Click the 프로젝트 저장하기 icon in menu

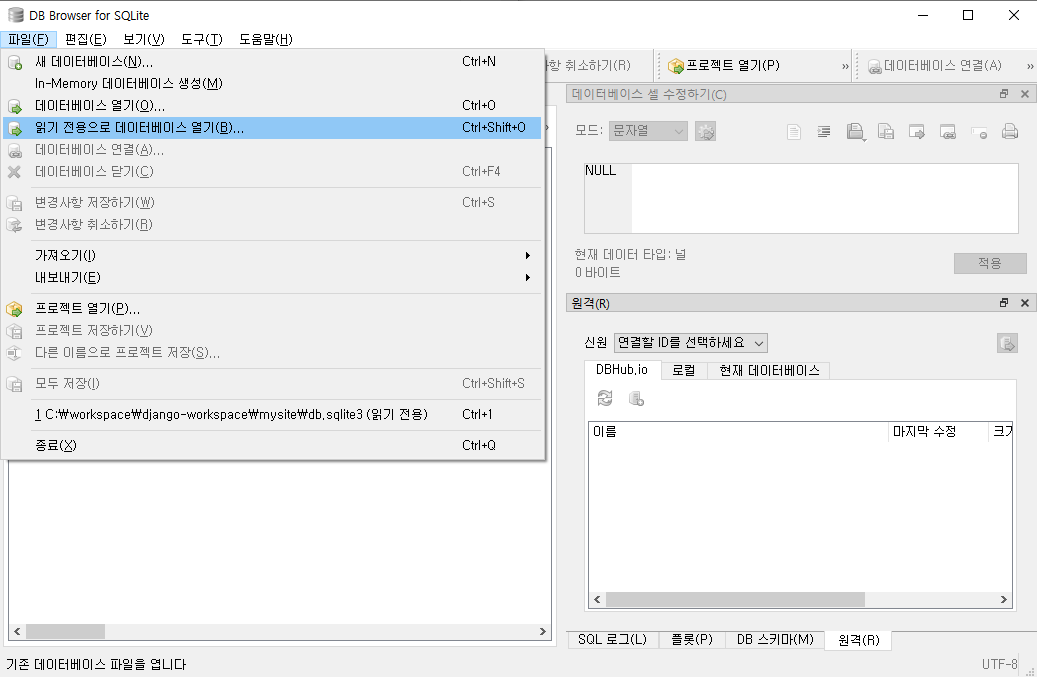(15, 331)
